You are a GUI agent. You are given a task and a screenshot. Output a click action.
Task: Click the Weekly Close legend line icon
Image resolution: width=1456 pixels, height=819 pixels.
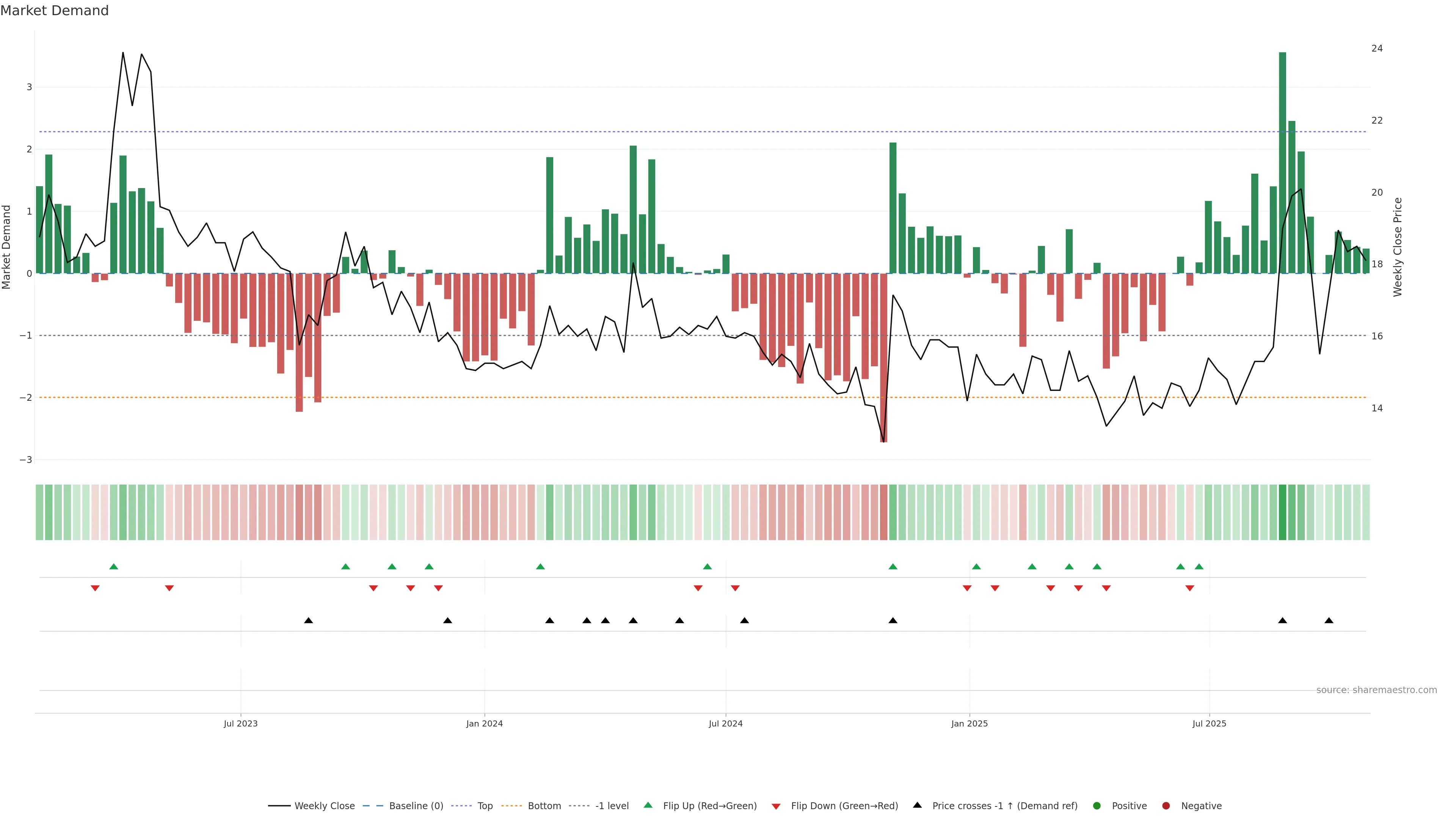[279, 805]
